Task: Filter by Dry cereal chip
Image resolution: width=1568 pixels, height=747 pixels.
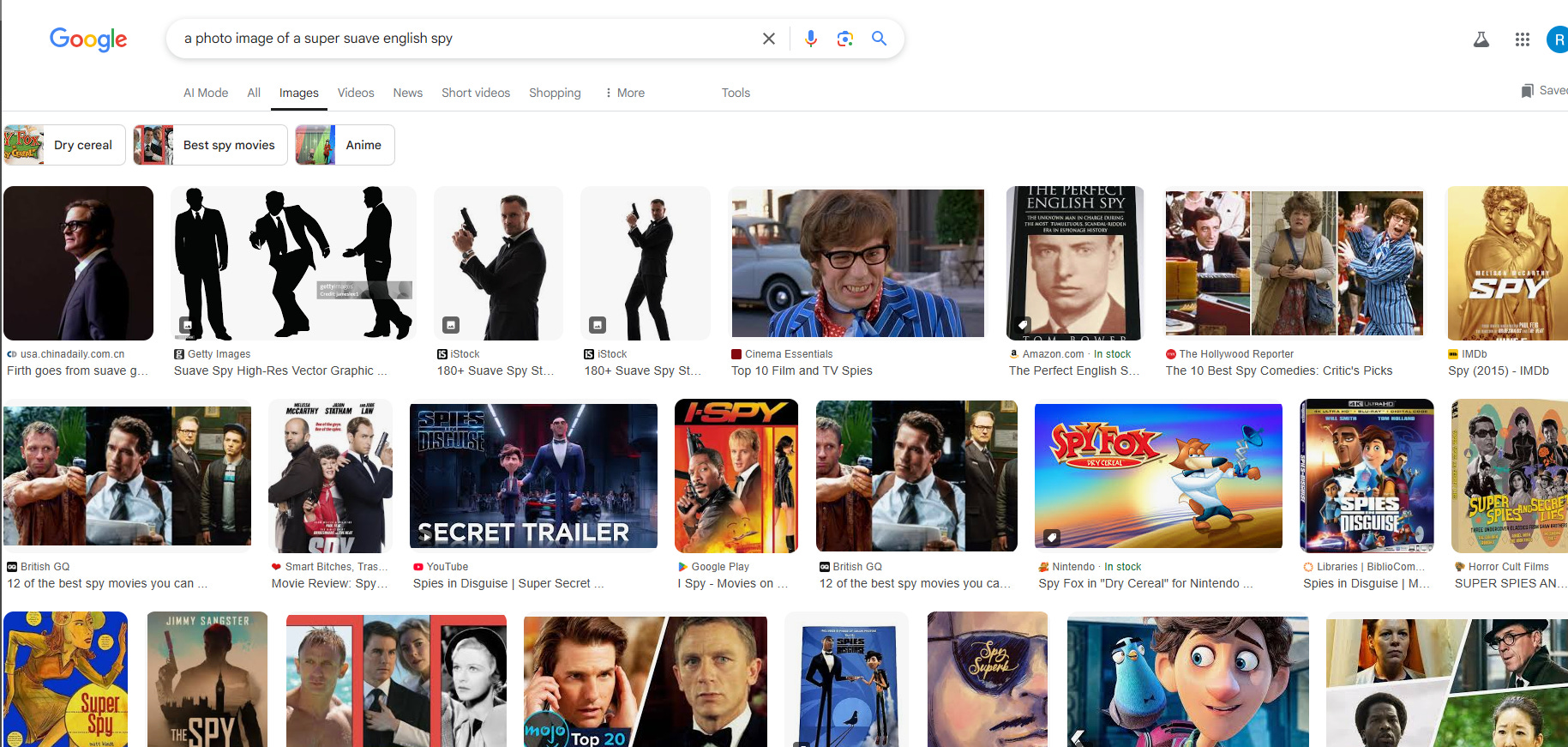Action: point(64,145)
